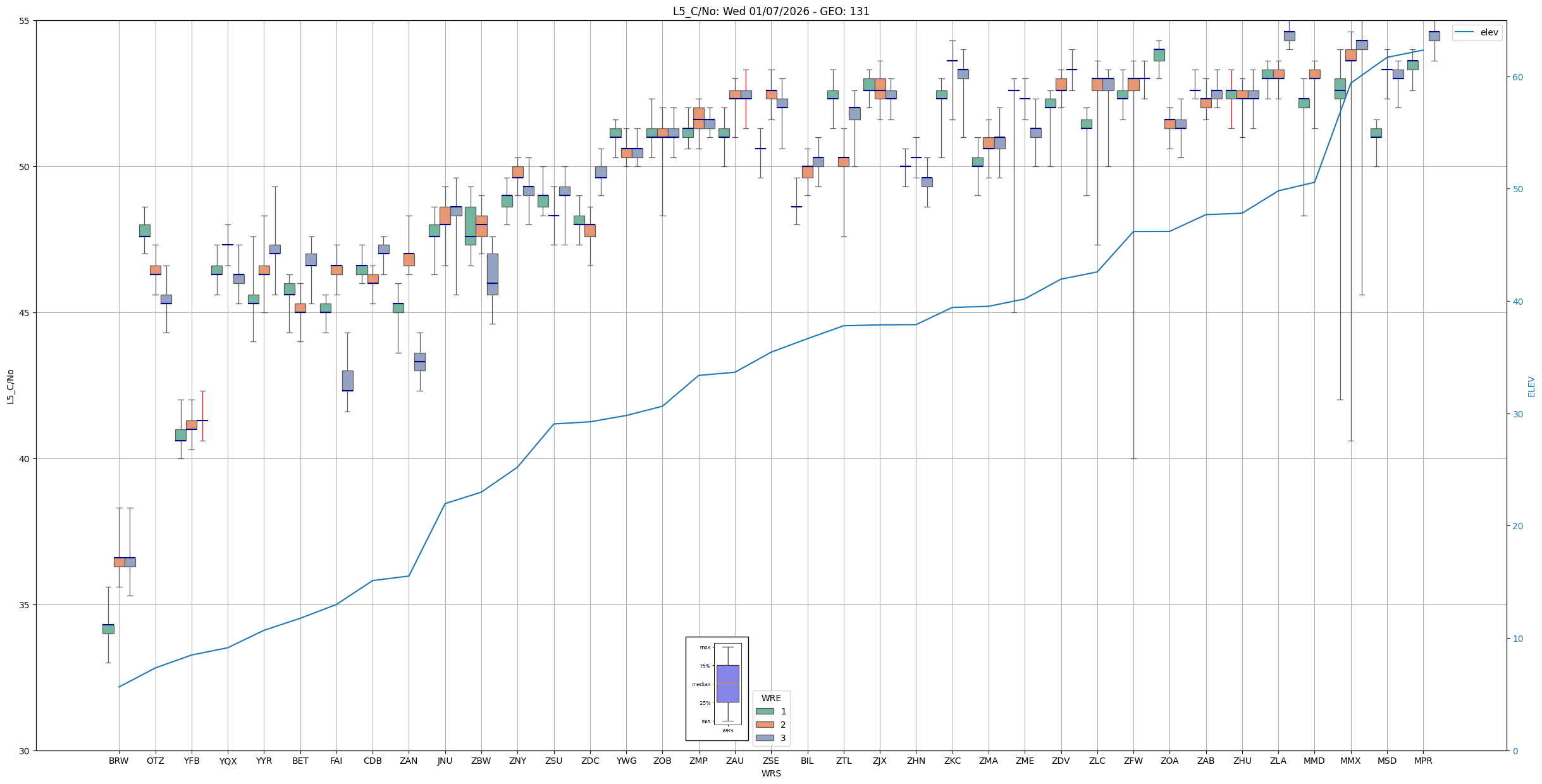Click the BRW station label on x-axis
Viewport: 1542px width, 784px height.
tap(119, 761)
